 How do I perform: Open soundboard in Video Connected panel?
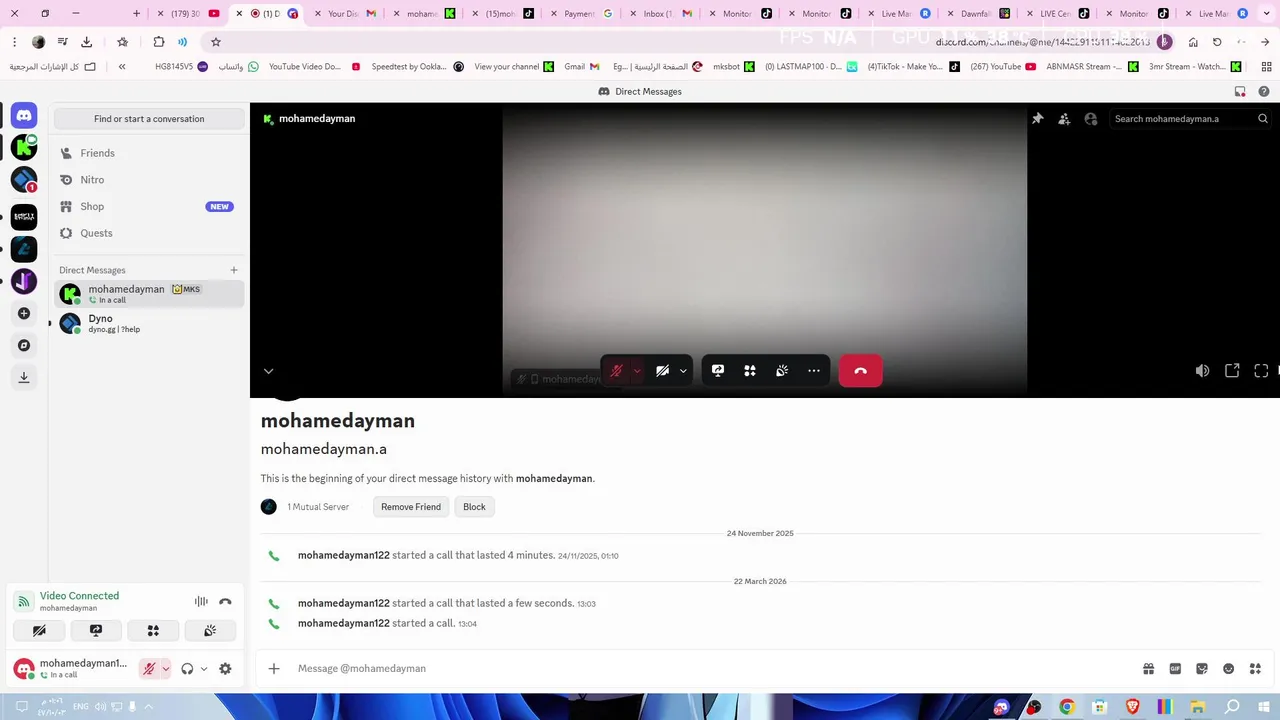point(210,631)
